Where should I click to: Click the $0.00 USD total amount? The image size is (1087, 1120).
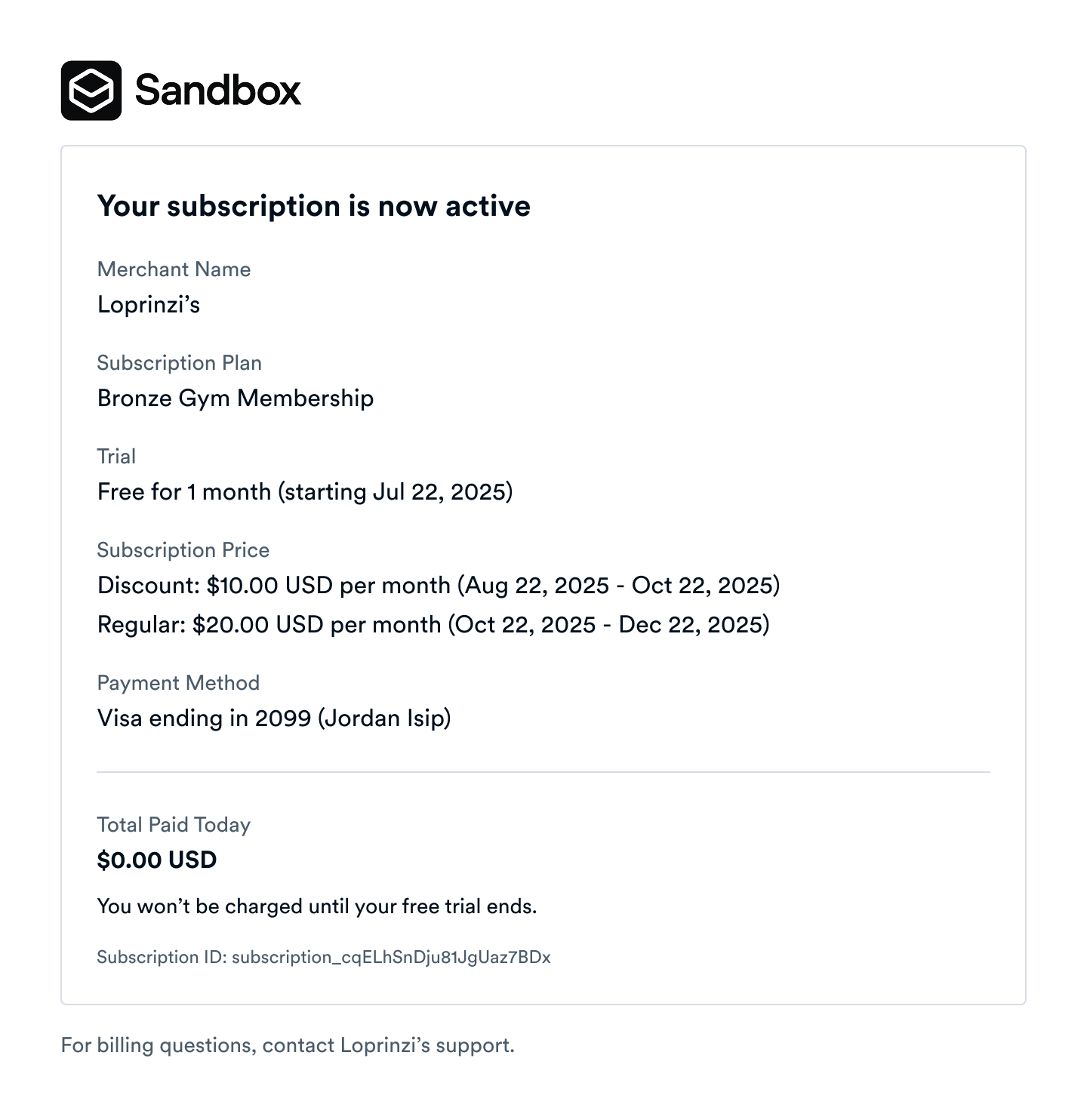pos(157,860)
